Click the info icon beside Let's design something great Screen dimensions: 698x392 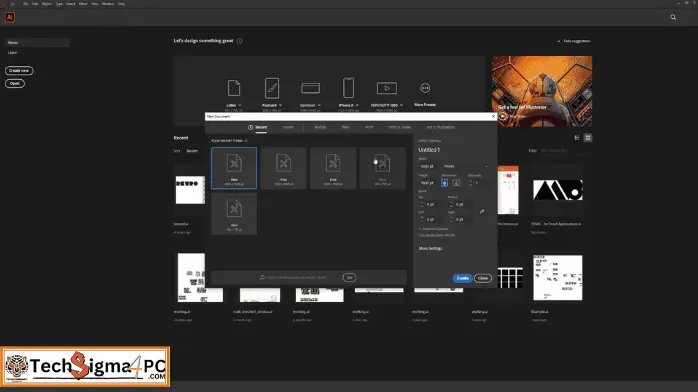(239, 41)
